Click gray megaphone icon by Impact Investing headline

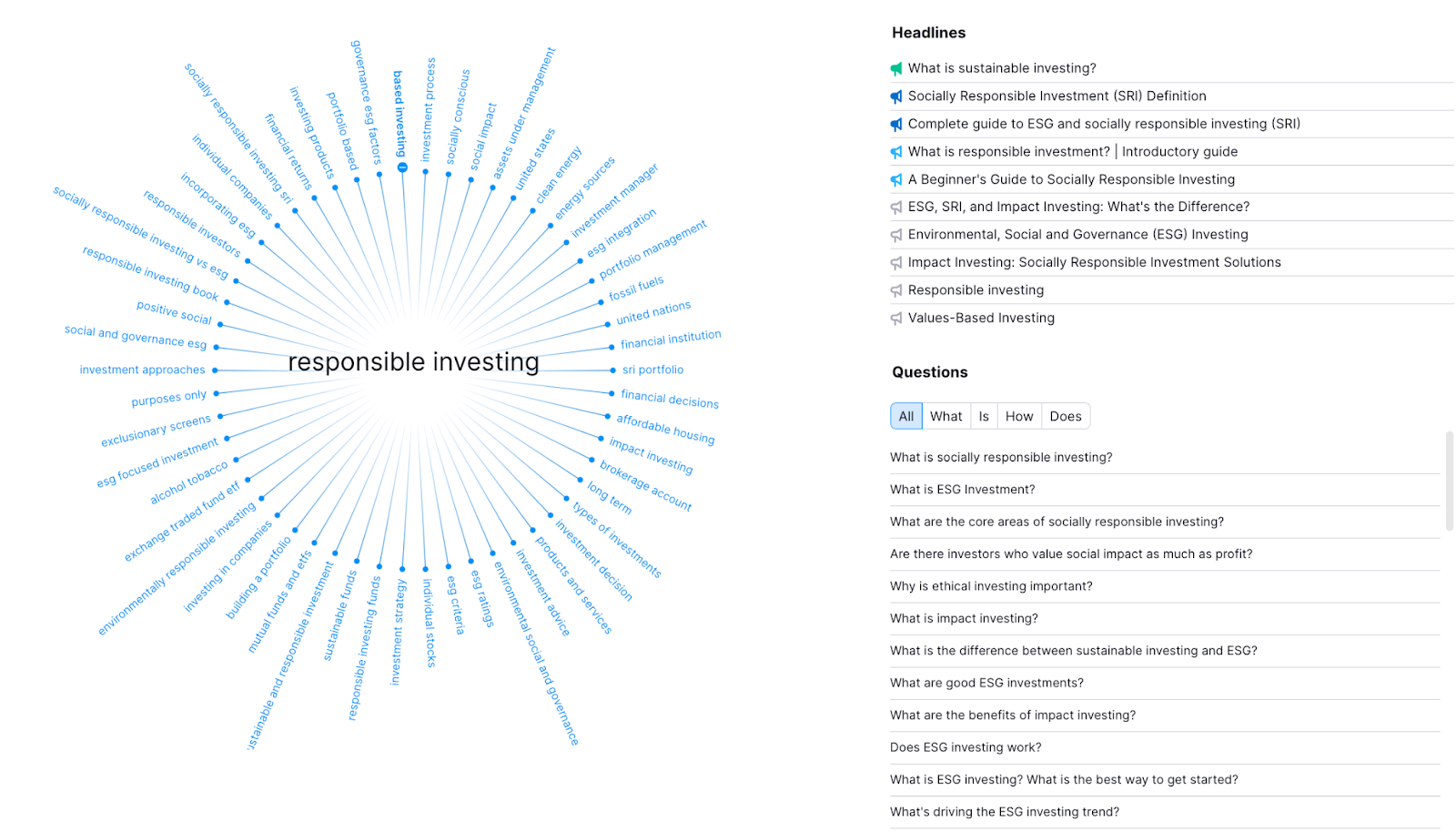tap(896, 263)
